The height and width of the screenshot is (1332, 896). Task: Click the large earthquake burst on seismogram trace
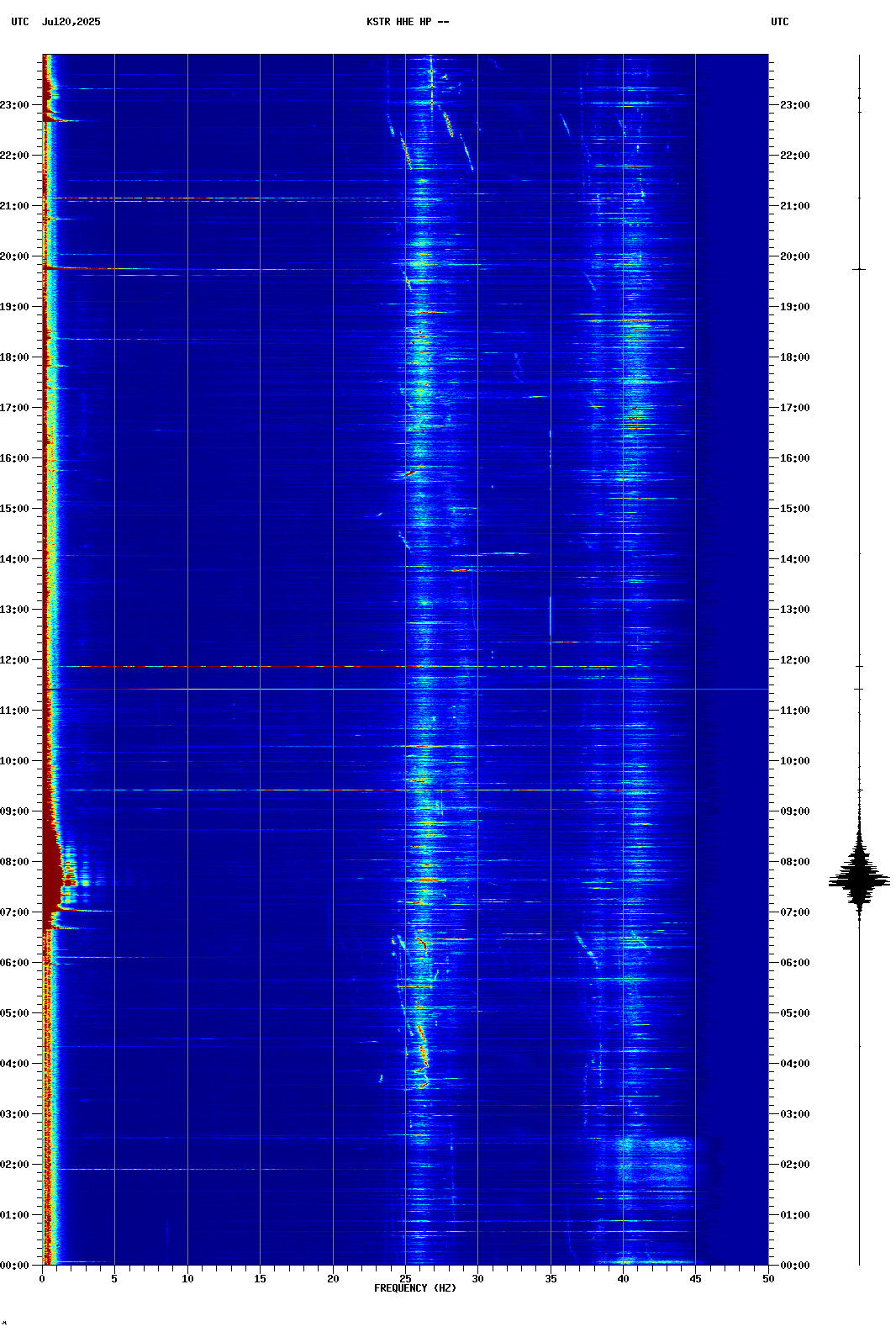859,879
